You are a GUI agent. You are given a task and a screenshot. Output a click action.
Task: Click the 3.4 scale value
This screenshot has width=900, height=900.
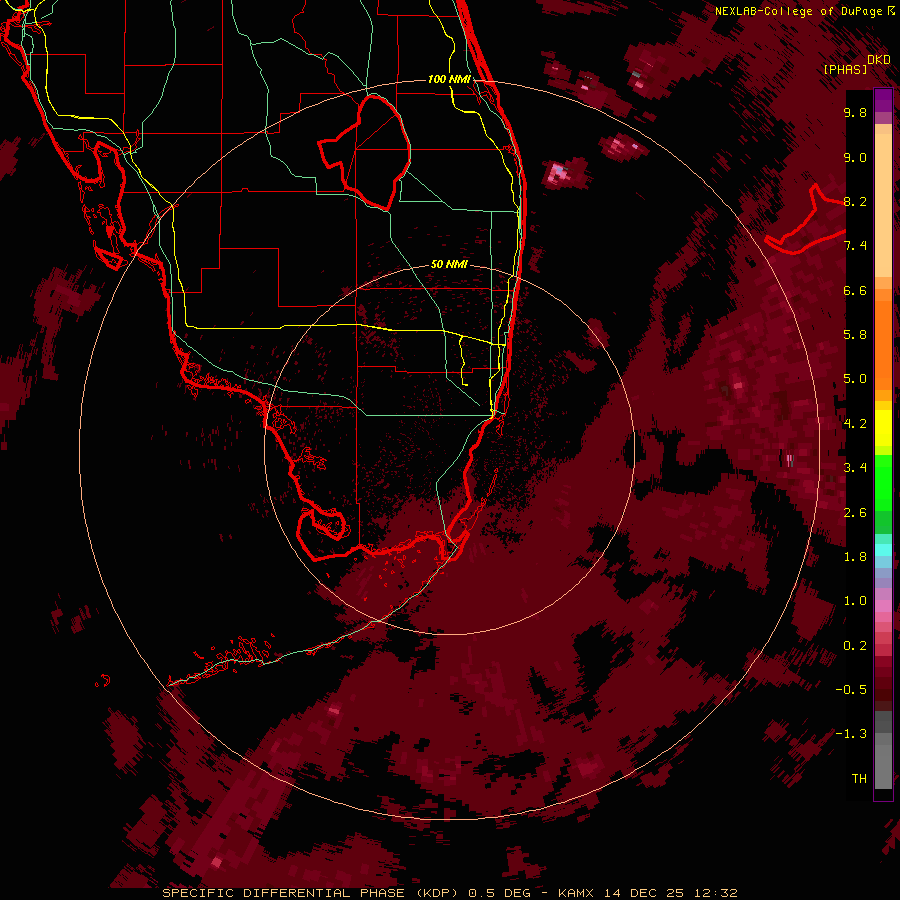pos(855,468)
